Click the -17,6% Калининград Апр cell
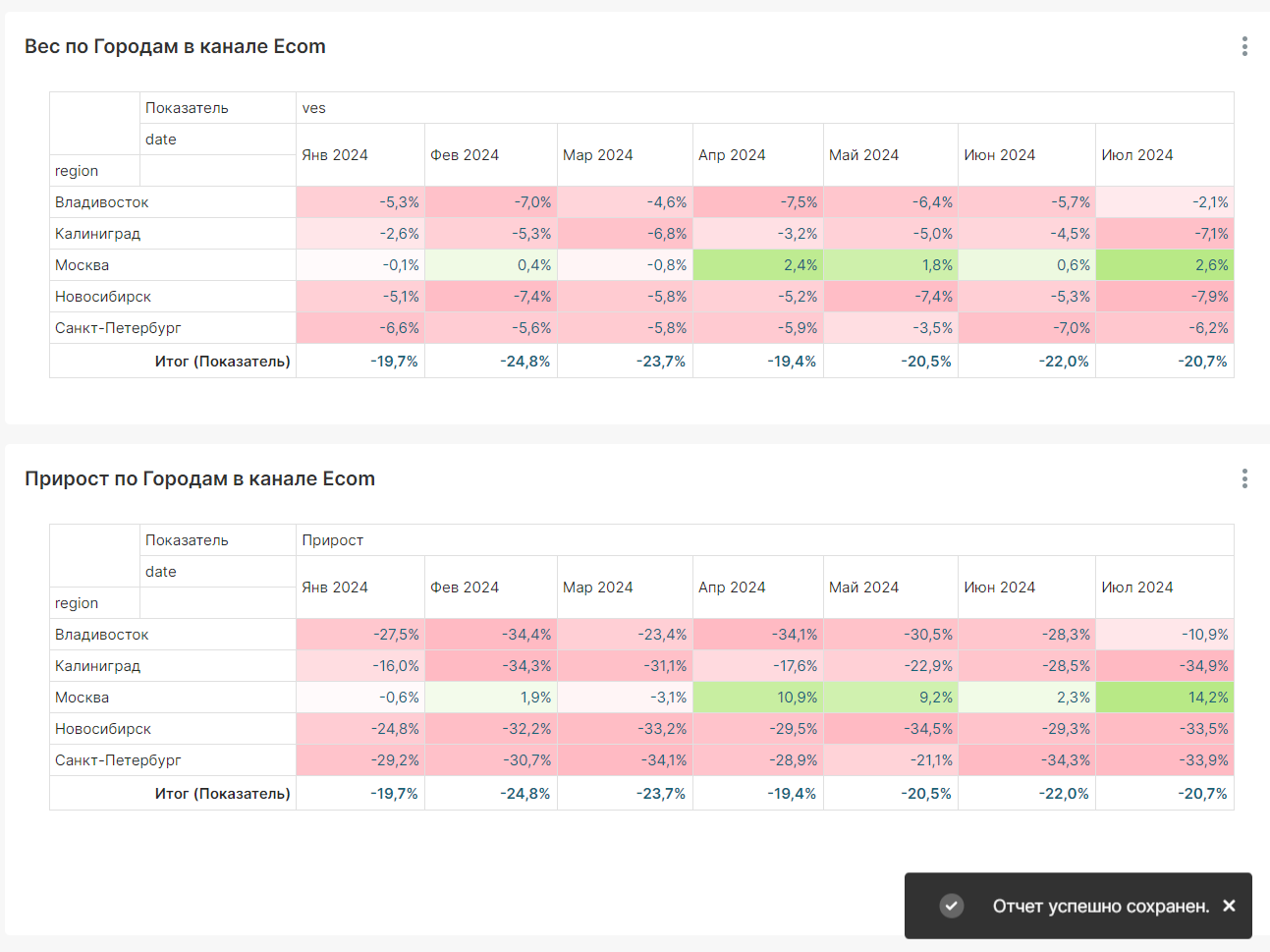The height and width of the screenshot is (952, 1270). 758,666
